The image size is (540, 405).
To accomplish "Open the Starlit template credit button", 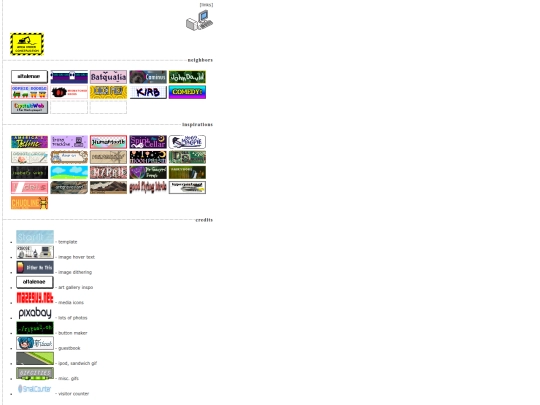I will click(35, 237).
